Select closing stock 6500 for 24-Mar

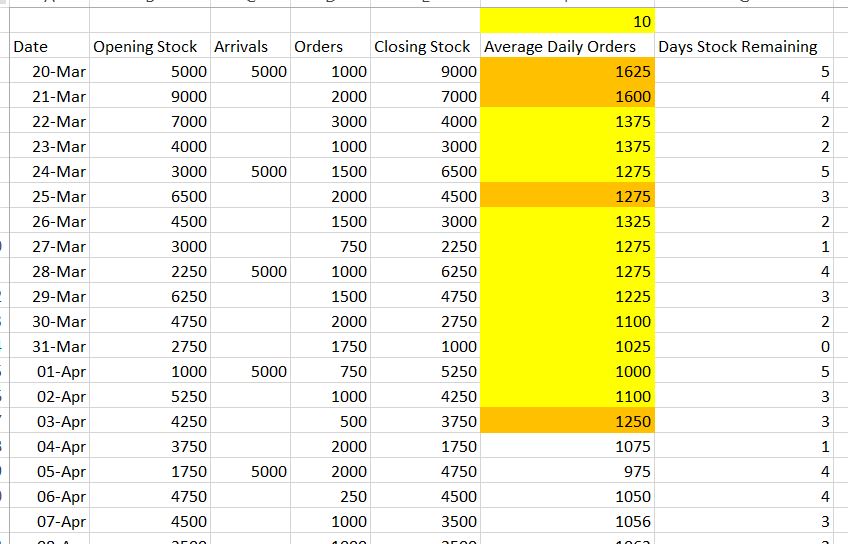click(x=426, y=171)
